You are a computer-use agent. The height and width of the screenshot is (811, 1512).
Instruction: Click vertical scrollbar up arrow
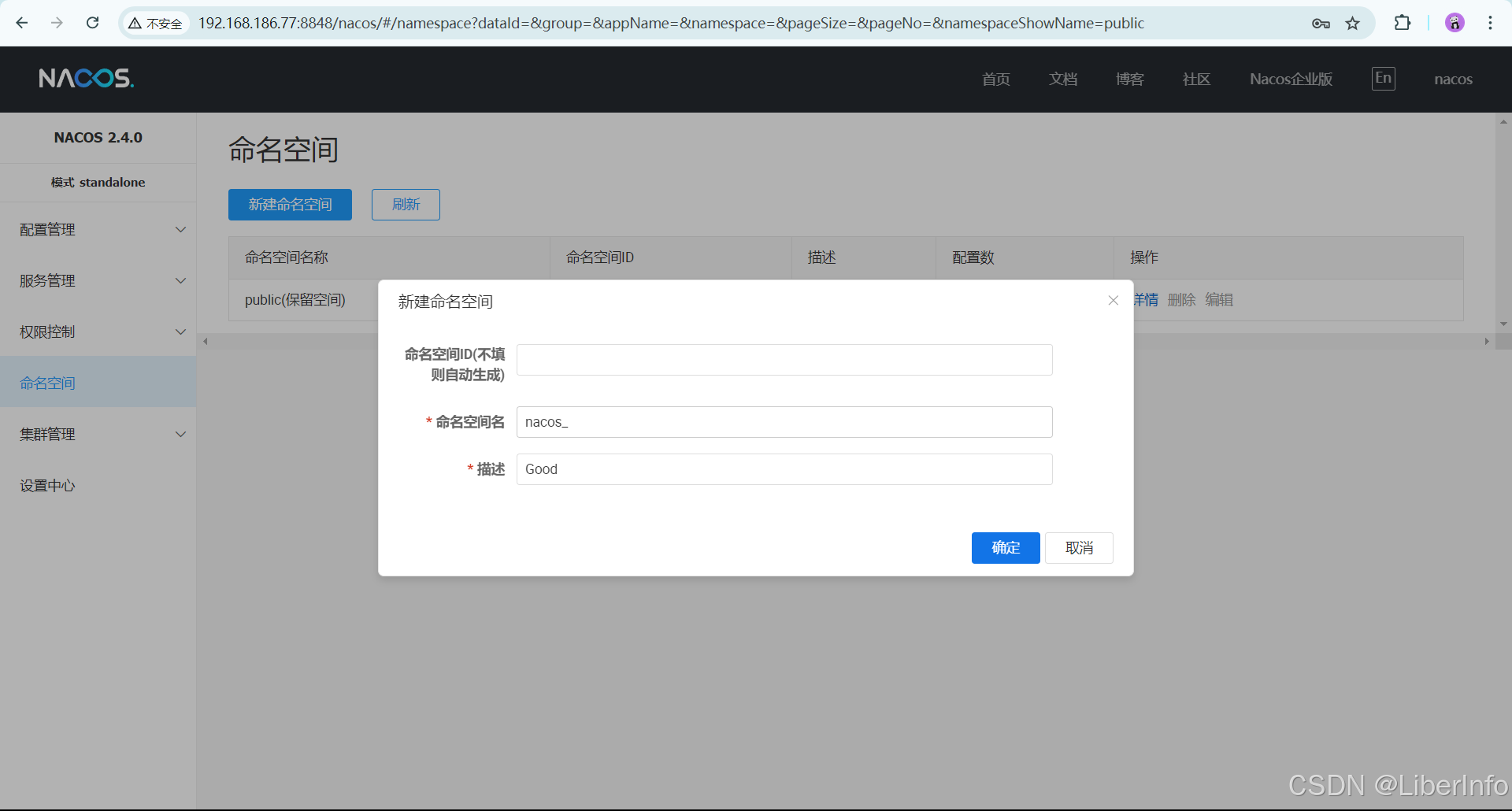[1503, 122]
